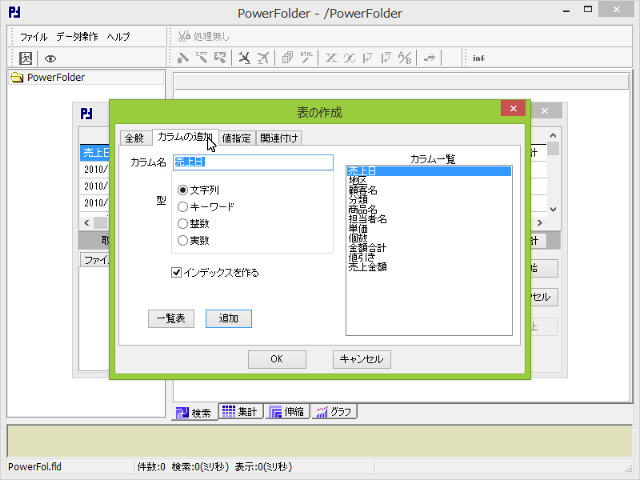Image resolution: width=640 pixels, height=480 pixels.
Task: Close the background dialog behind 表の作成
Action: pyautogui.click(x=544, y=111)
